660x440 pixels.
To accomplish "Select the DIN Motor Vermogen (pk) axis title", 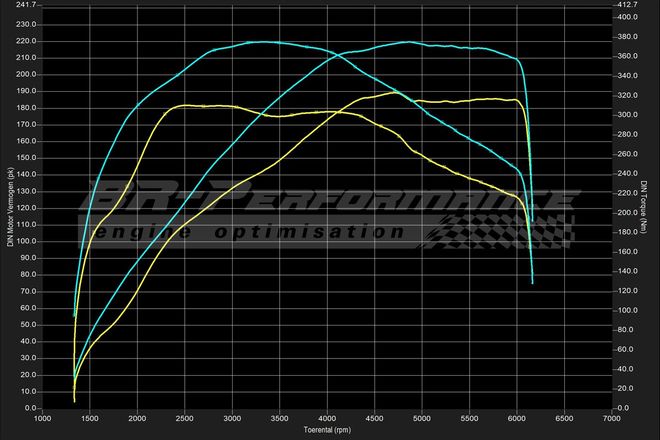I will 8,207.
